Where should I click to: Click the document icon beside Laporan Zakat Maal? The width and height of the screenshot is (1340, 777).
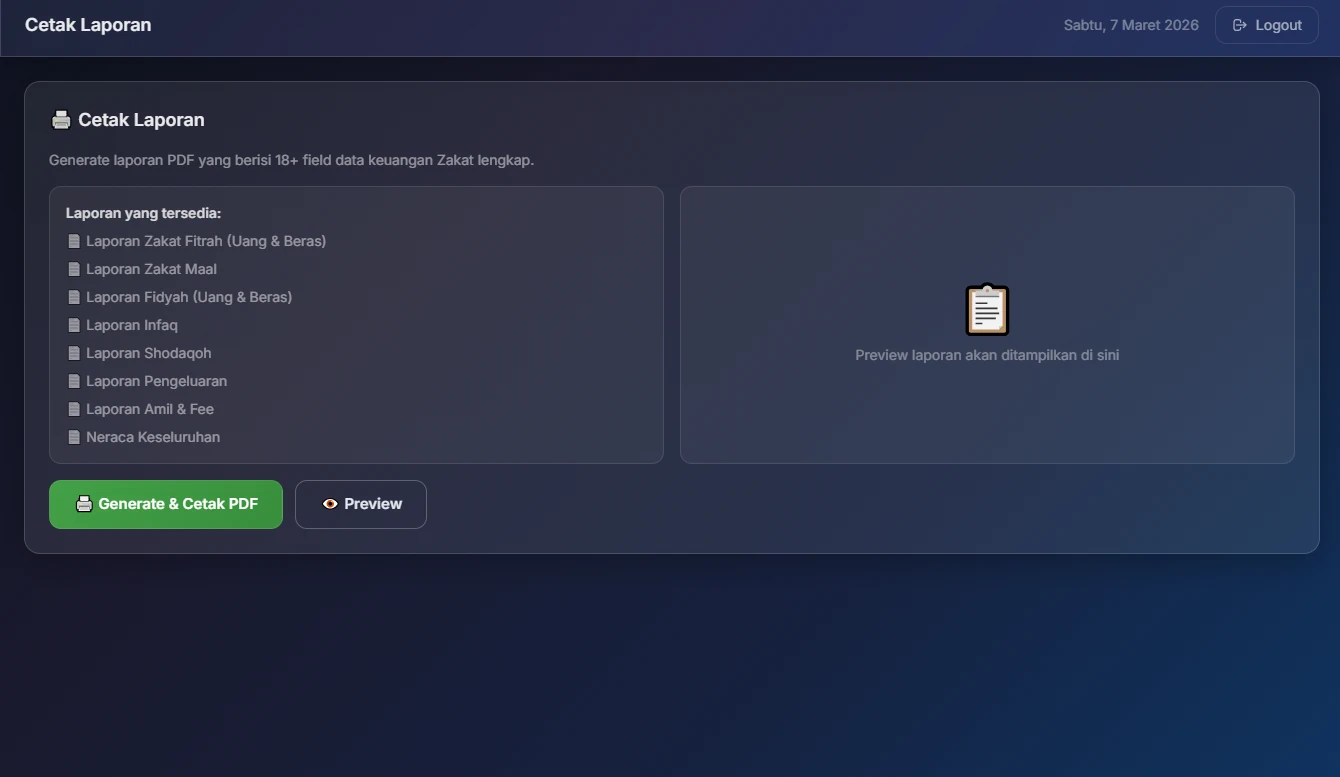coord(74,269)
